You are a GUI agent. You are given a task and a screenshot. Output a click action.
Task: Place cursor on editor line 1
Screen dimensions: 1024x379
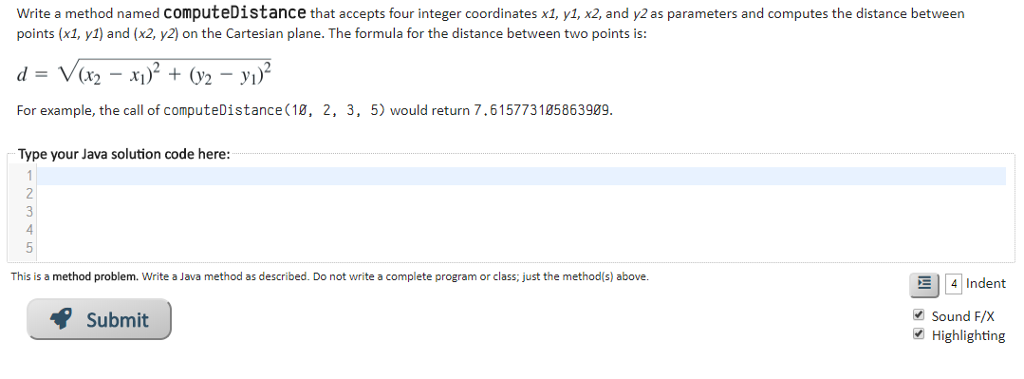tap(522, 176)
